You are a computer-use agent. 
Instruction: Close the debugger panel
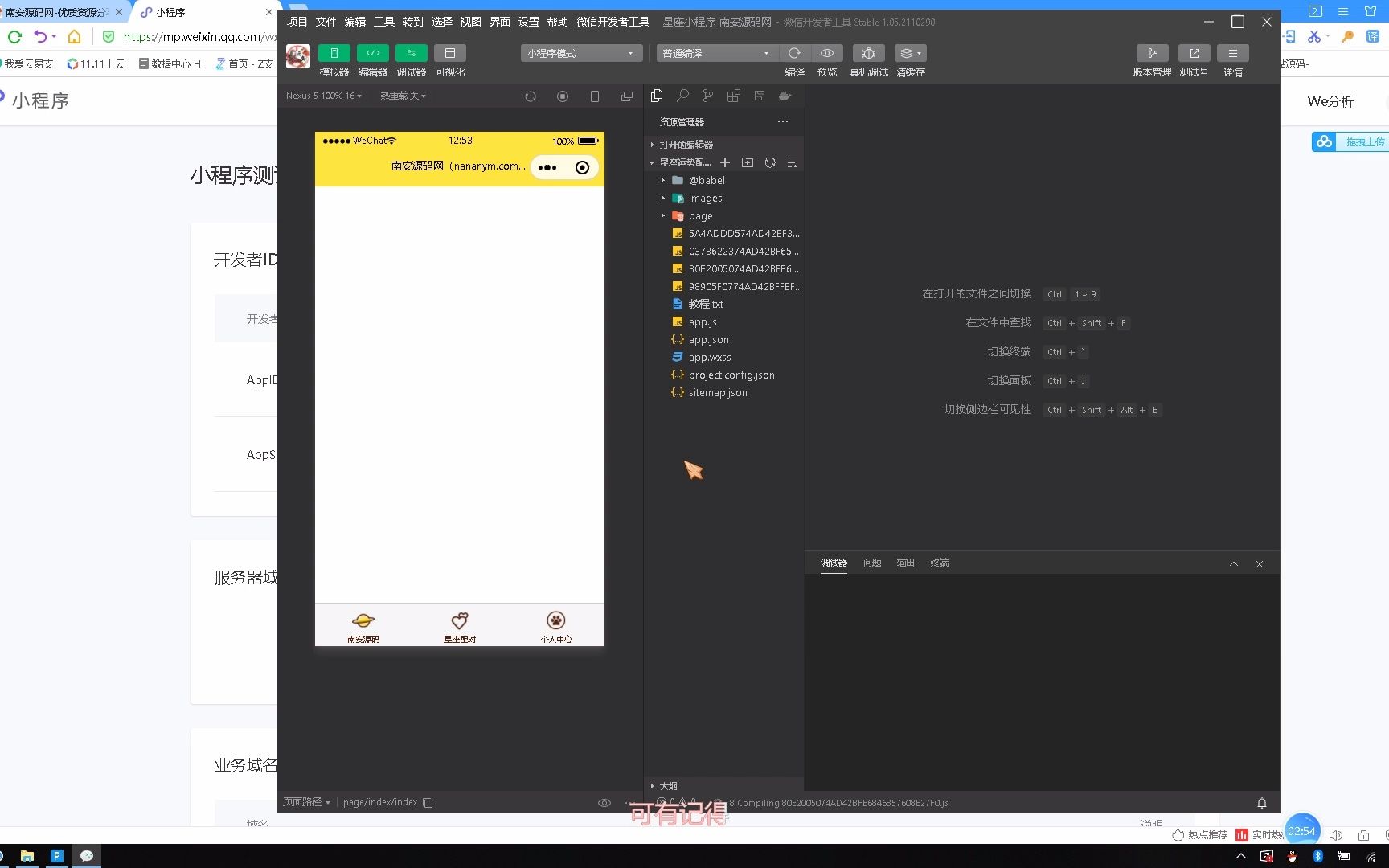click(x=1260, y=564)
